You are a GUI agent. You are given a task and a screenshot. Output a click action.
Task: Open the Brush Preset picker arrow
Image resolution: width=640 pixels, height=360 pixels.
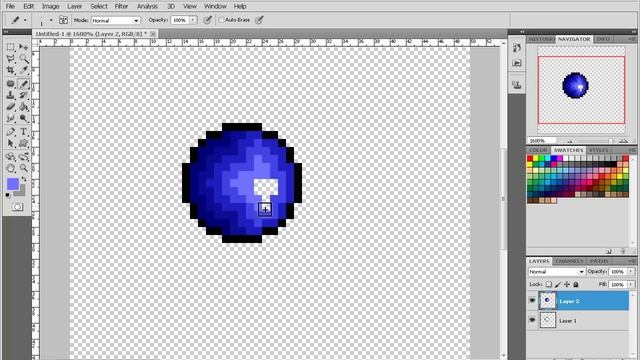click(51, 20)
